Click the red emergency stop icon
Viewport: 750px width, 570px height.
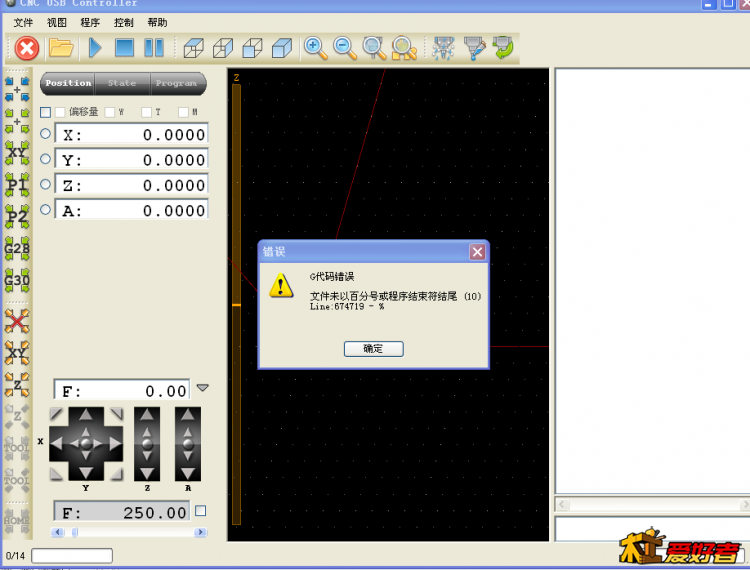27,48
